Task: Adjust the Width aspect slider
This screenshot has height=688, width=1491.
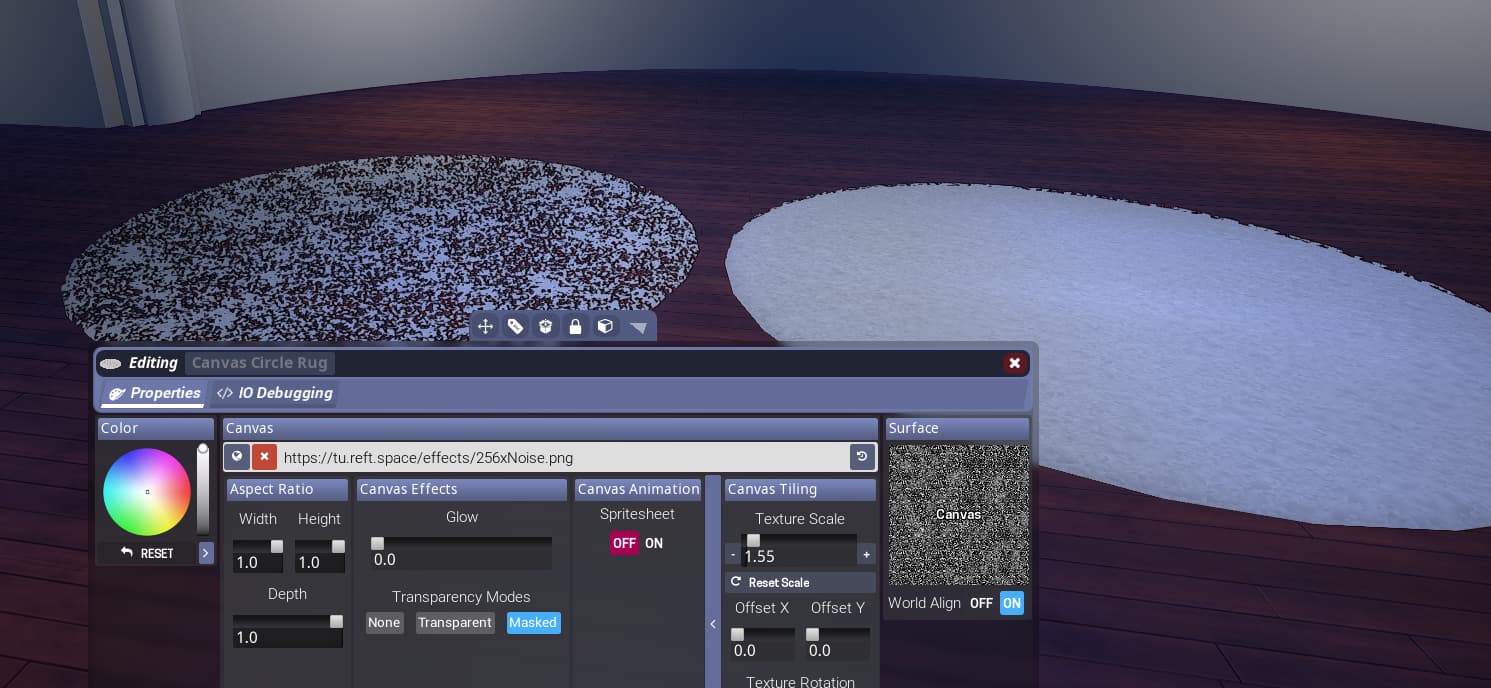Action: click(x=257, y=546)
